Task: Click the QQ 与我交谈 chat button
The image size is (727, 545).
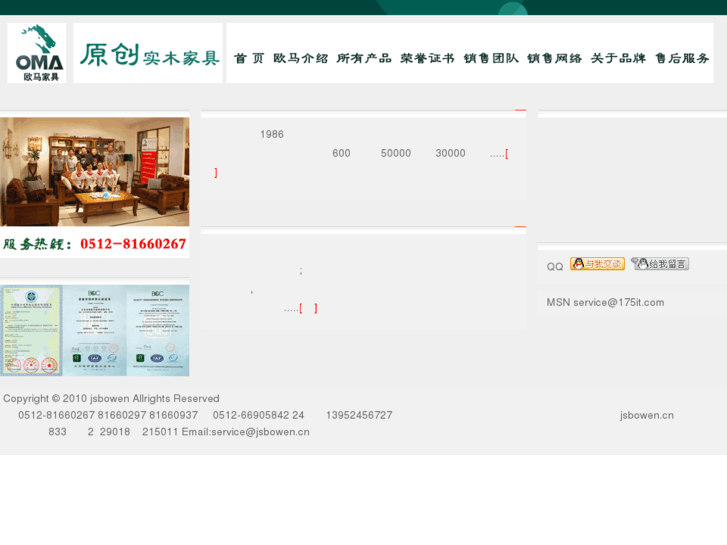Action: click(x=597, y=264)
